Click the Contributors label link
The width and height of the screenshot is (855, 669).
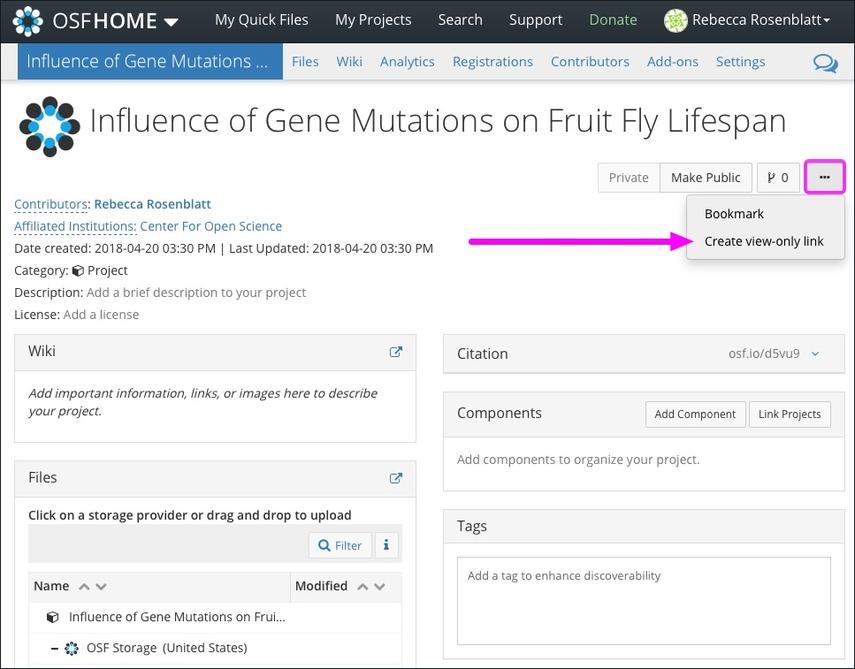click(51, 204)
